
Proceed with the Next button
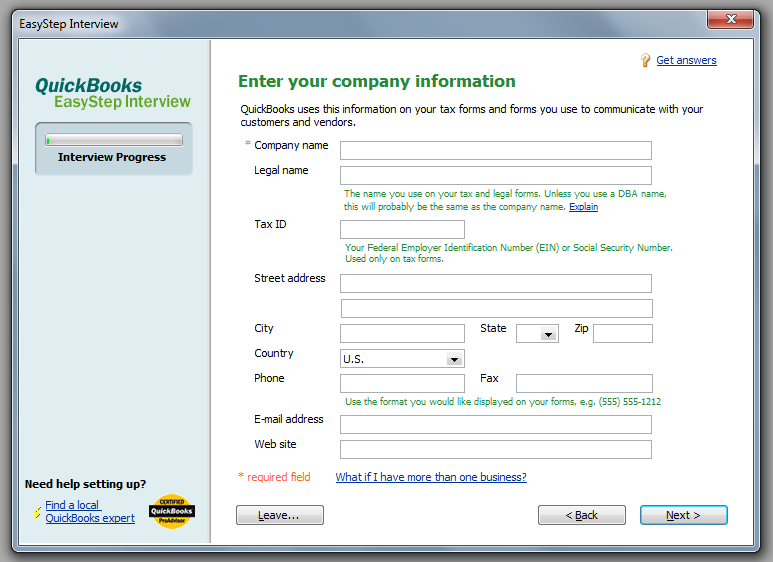click(x=683, y=515)
